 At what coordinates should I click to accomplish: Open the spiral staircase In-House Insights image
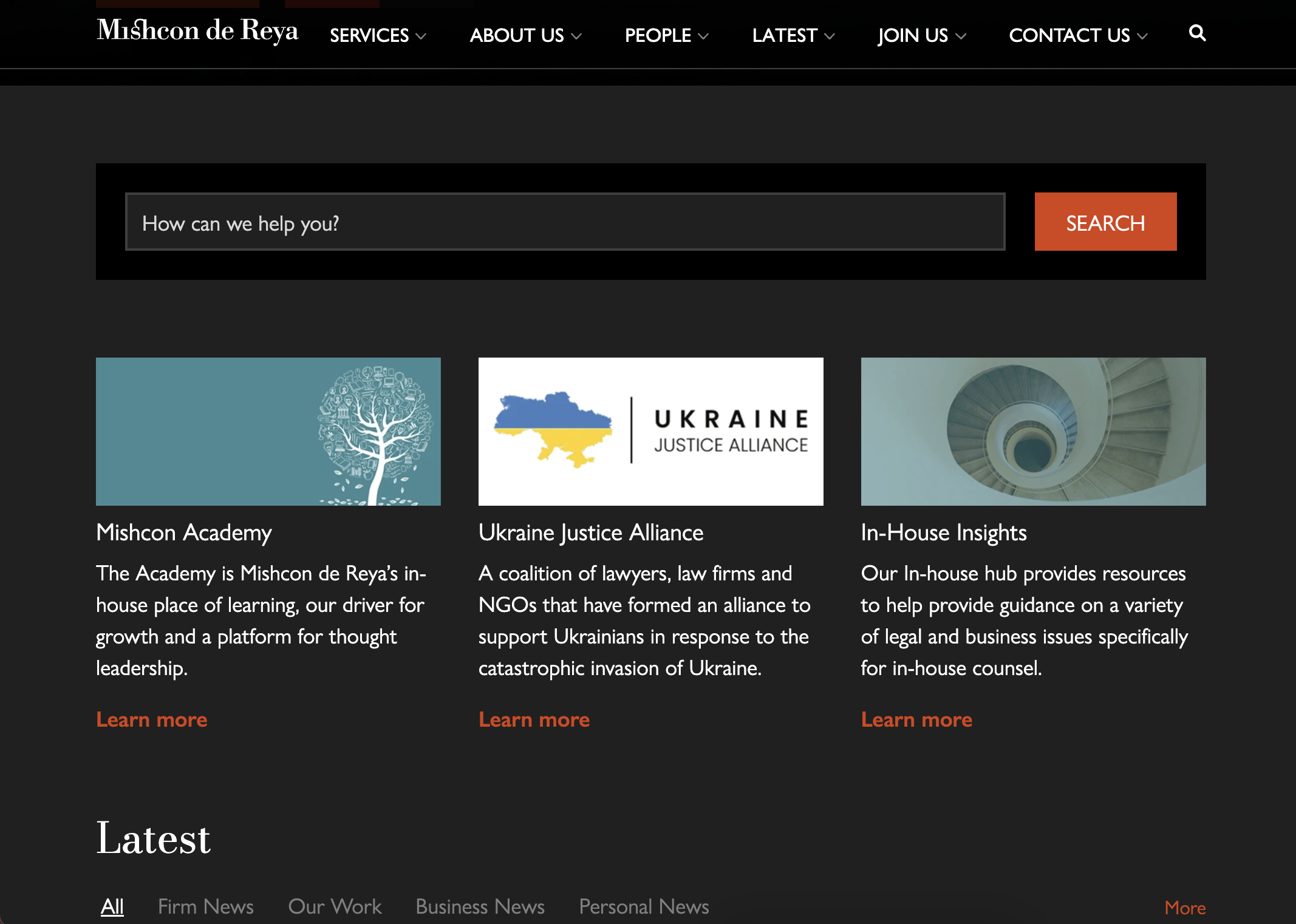pos(1033,432)
